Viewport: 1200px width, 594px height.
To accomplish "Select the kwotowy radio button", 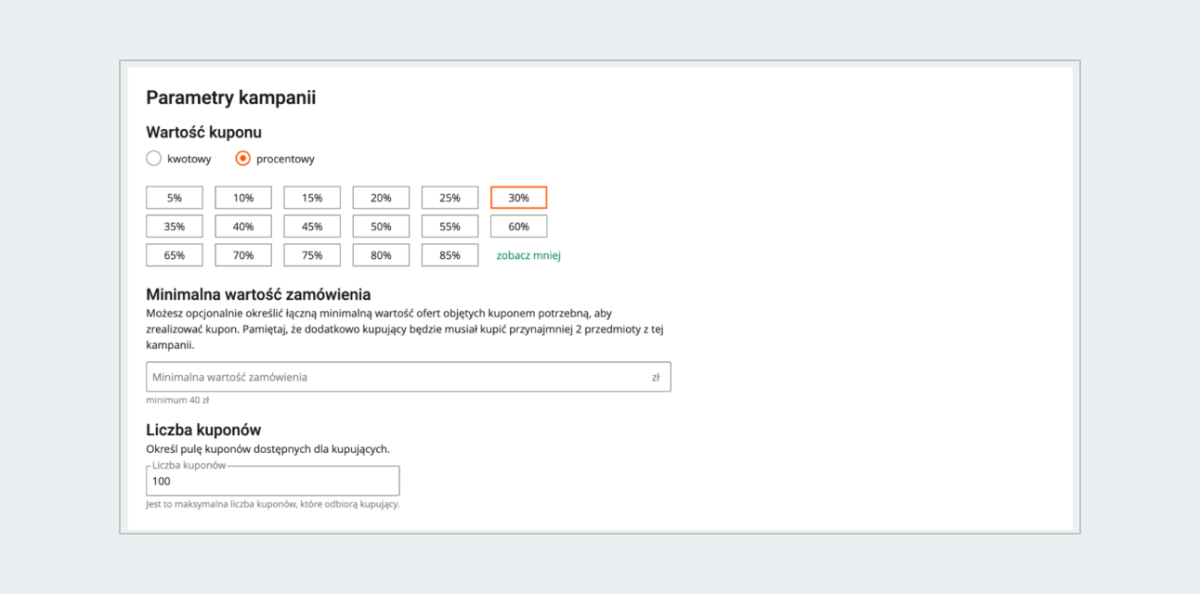I will (x=154, y=158).
